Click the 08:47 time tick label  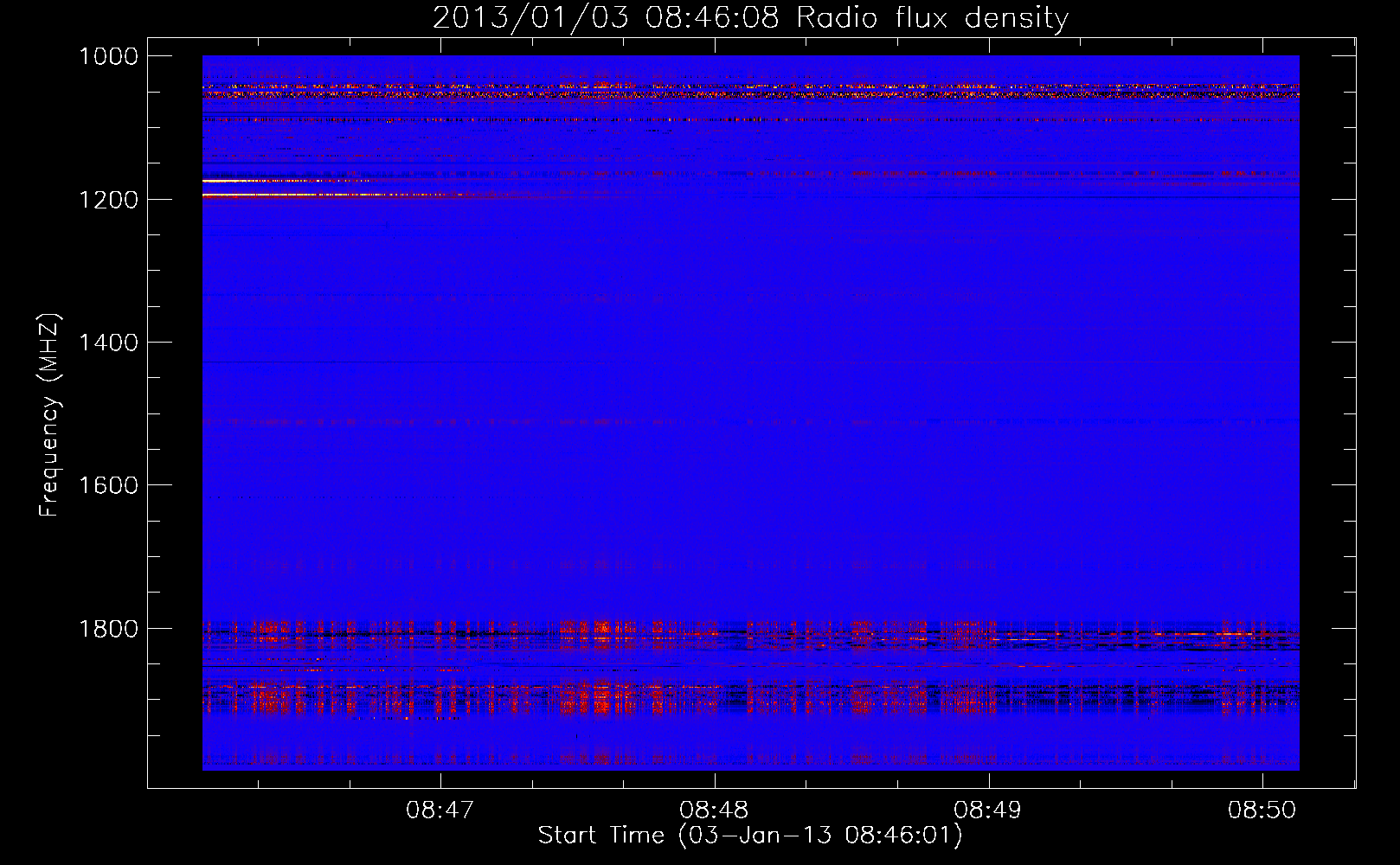pos(440,811)
